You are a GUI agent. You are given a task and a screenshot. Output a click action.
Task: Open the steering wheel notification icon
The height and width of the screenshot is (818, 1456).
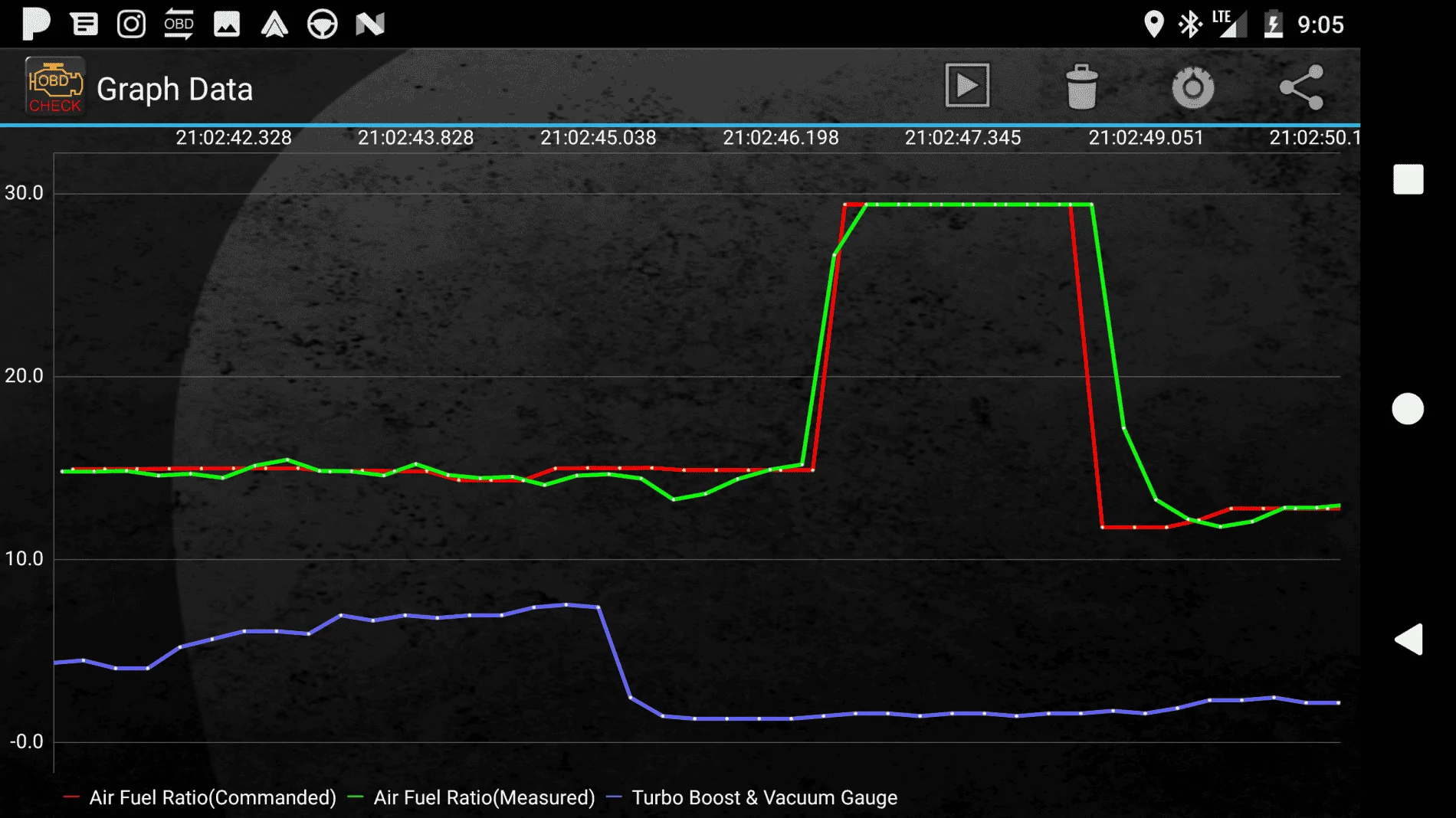click(322, 25)
